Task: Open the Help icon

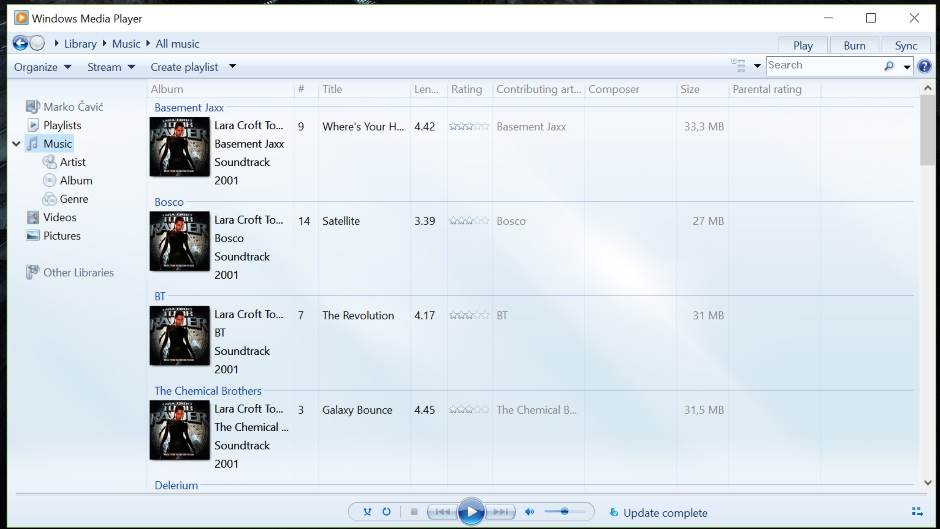Action: [x=925, y=66]
